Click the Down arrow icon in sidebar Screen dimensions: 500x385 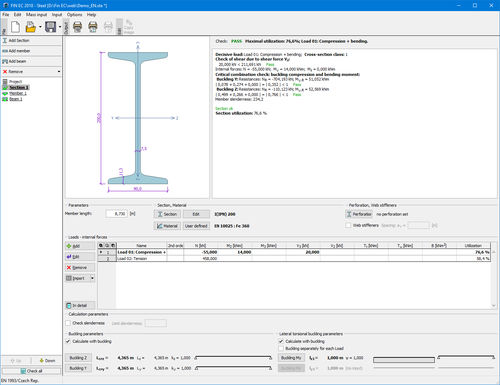pos(42,360)
